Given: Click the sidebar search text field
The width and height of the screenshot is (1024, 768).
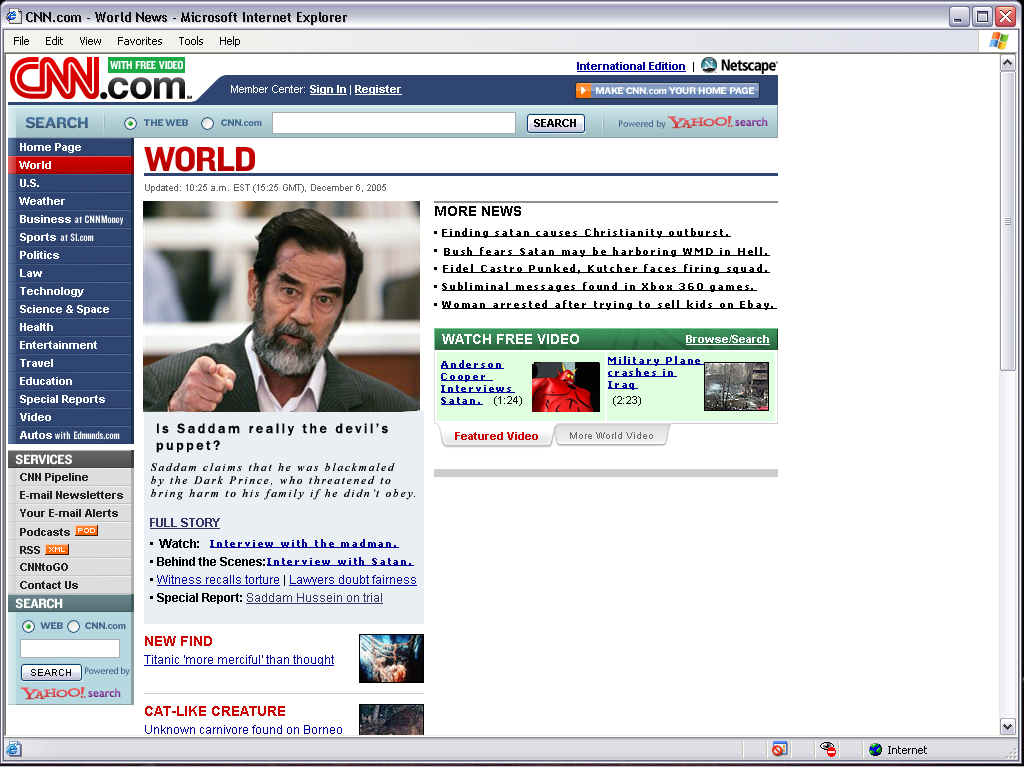Looking at the screenshot, I should coord(70,648).
